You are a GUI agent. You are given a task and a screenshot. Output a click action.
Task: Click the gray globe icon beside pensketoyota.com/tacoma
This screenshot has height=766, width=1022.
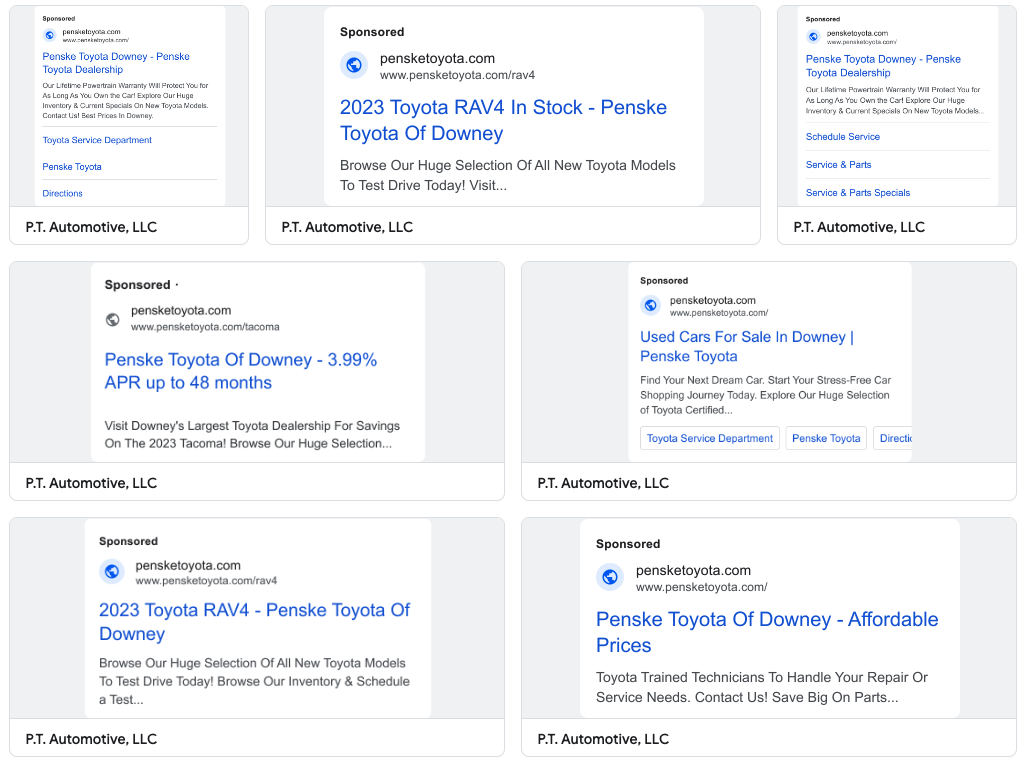[113, 319]
